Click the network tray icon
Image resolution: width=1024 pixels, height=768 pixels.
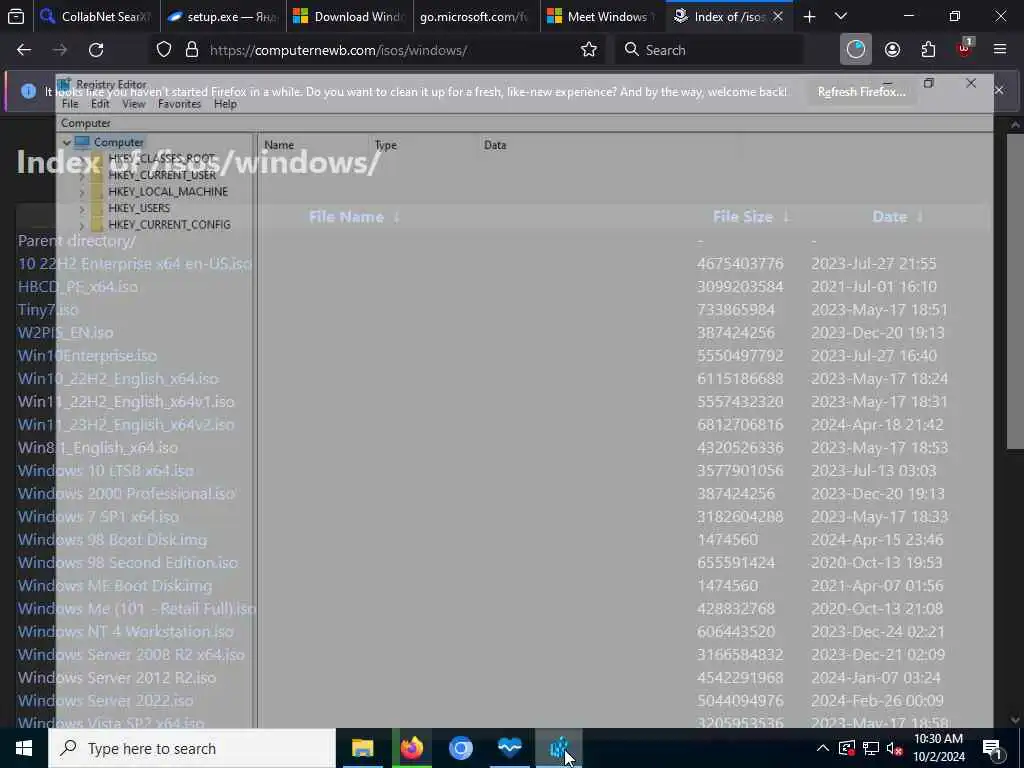871,748
